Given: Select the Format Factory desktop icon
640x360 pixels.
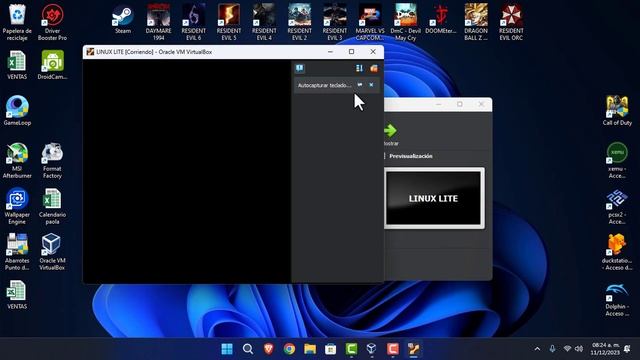Looking at the screenshot, I should (52, 160).
